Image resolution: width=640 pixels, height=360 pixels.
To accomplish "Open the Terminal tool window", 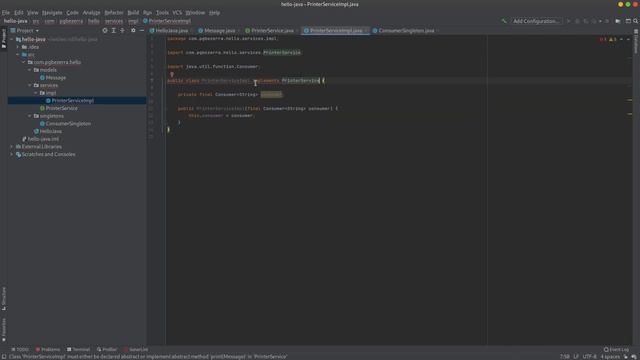I will pos(78,349).
